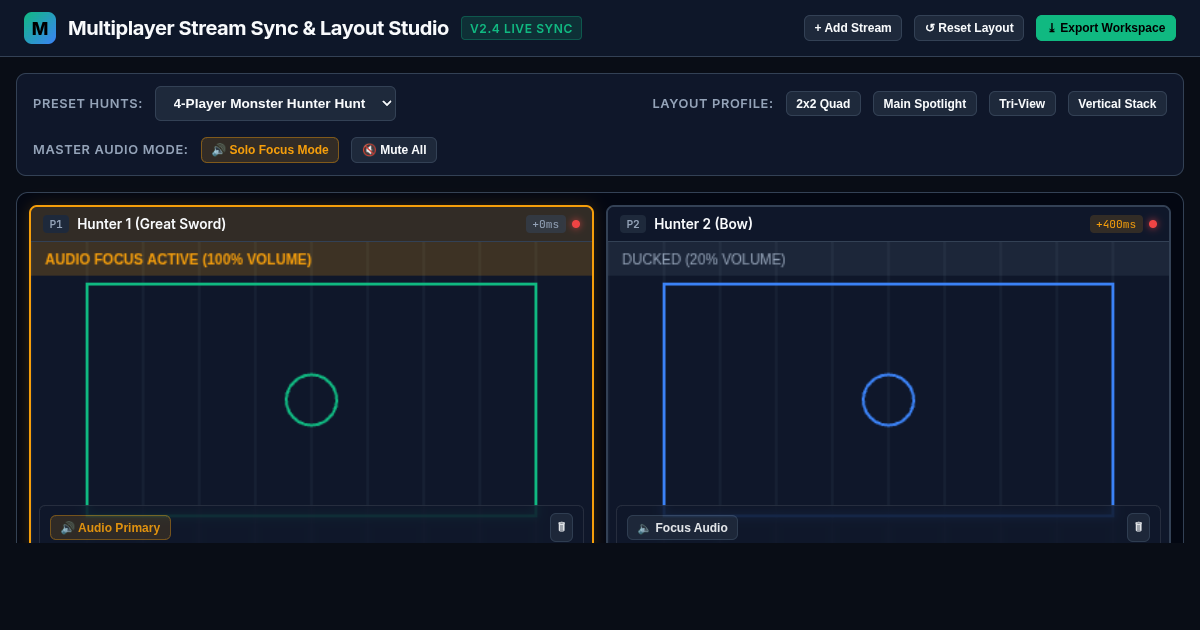The width and height of the screenshot is (1200, 630).
Task: Click the Multiplayer Stream Sync & Layout Studio title
Action: (258, 28)
